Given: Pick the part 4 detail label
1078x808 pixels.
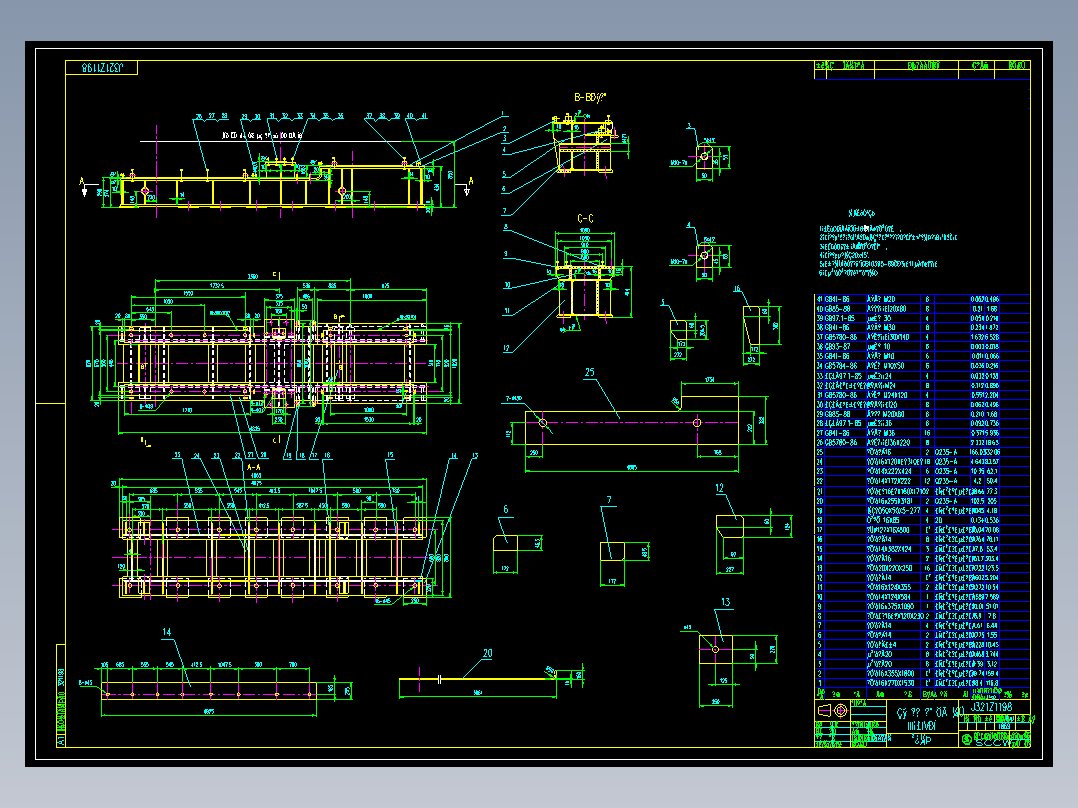Looking at the screenshot, I should 690,226.
